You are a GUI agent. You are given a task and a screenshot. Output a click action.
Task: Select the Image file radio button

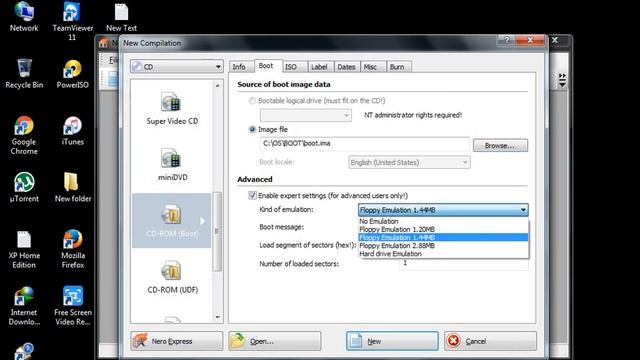point(252,129)
